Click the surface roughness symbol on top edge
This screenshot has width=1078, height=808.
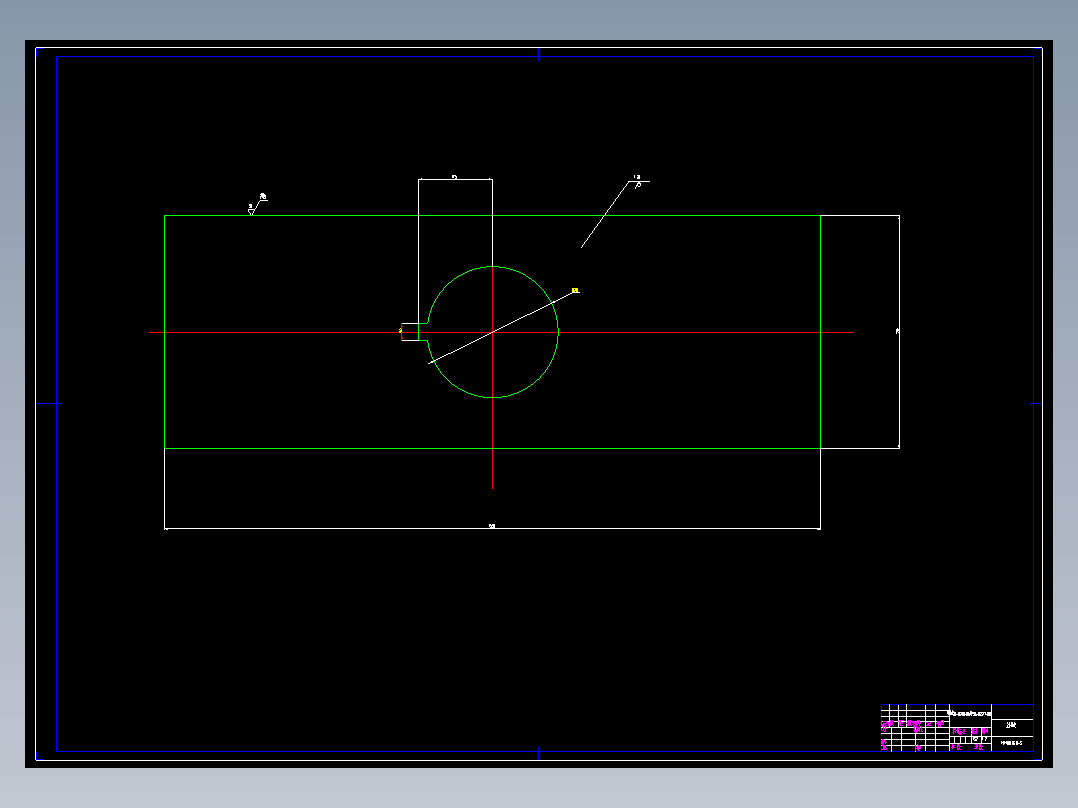click(256, 206)
